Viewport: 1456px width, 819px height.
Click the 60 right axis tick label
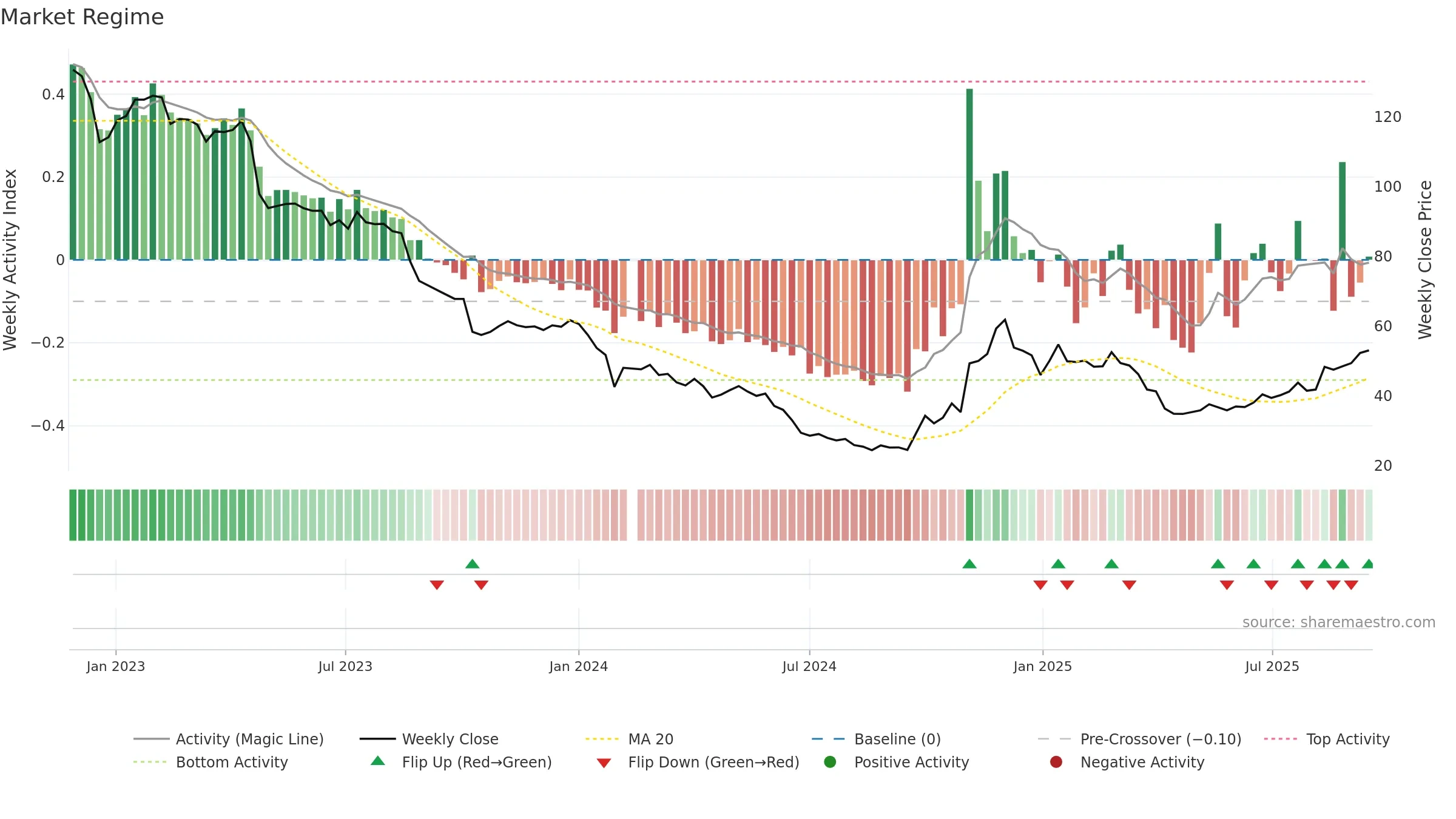(x=1383, y=326)
